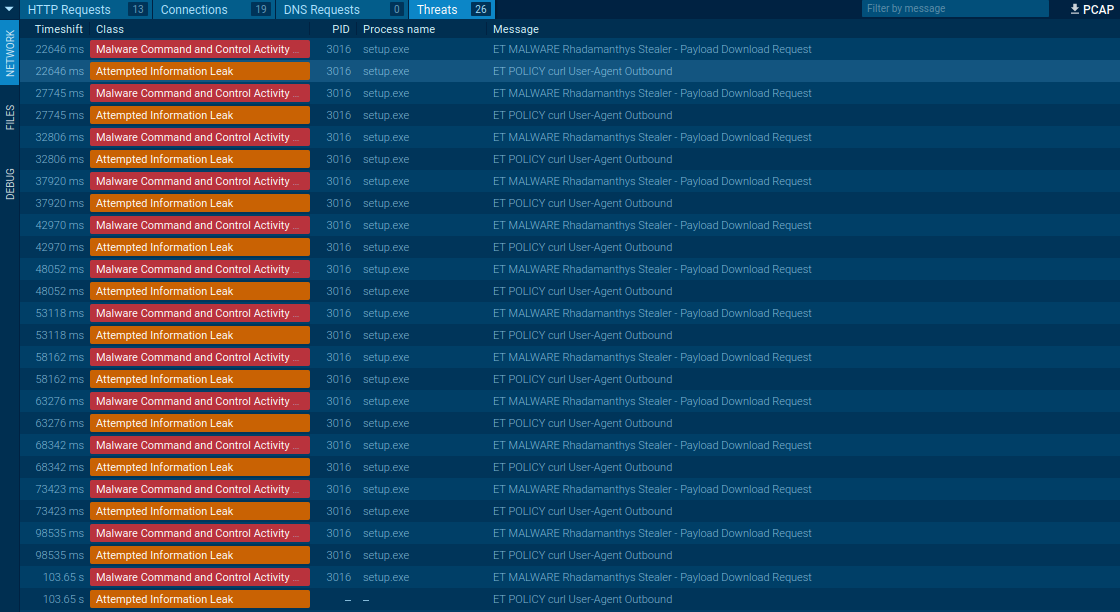Viewport: 1120px width, 612px height.
Task: Collapse the panel with the top-left arrow
Action: [9, 9]
